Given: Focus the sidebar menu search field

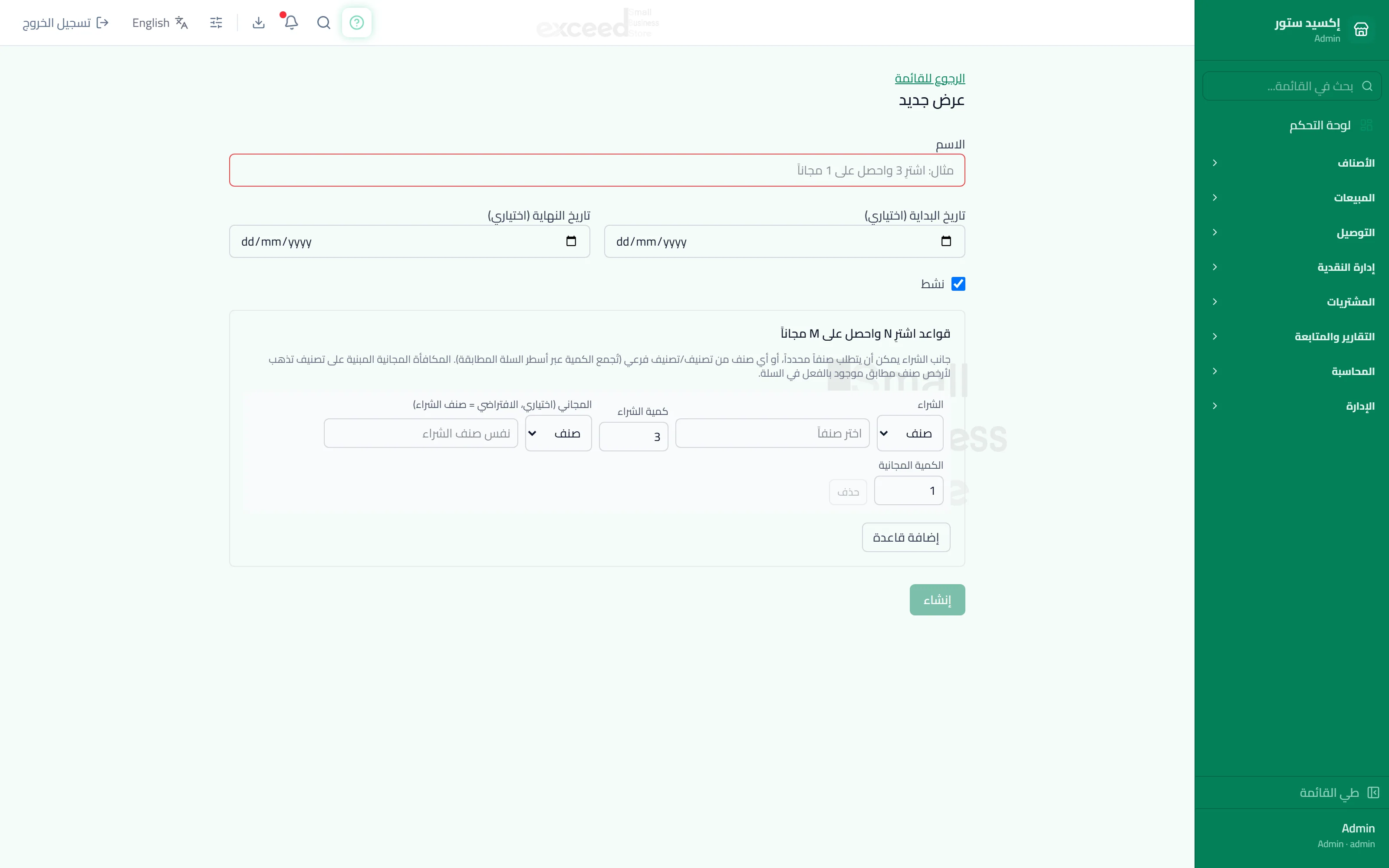Looking at the screenshot, I should coord(1292,86).
